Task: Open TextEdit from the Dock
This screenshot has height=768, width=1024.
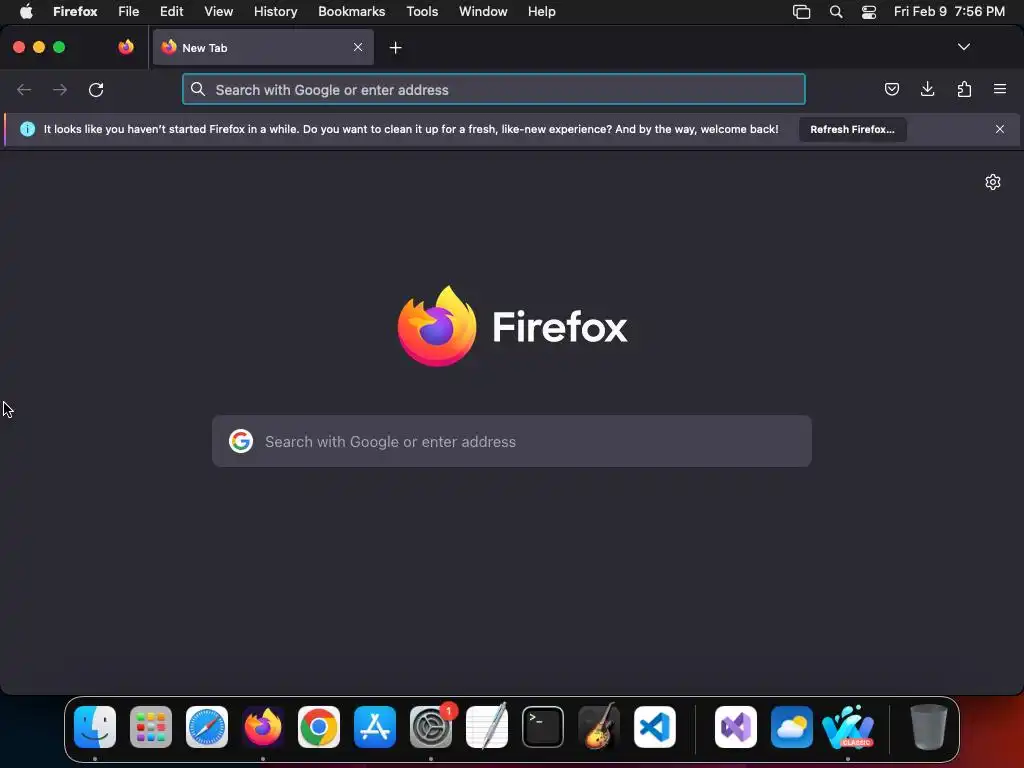Action: click(x=487, y=727)
